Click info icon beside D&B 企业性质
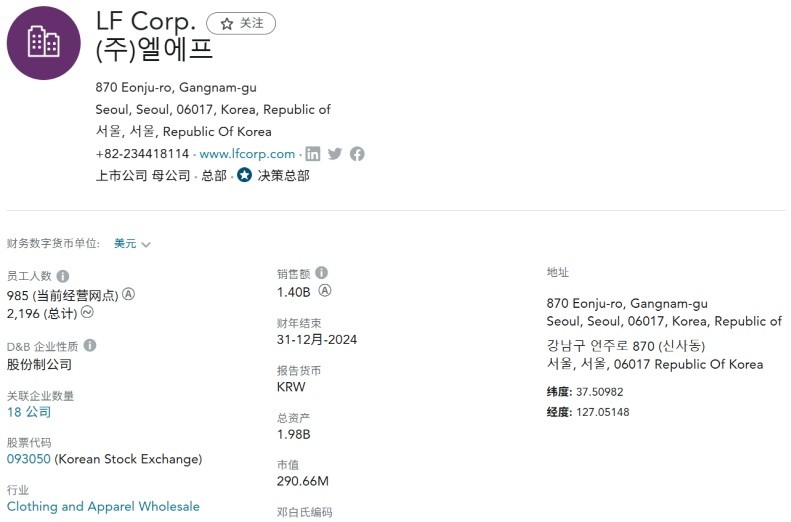 [x=90, y=346]
